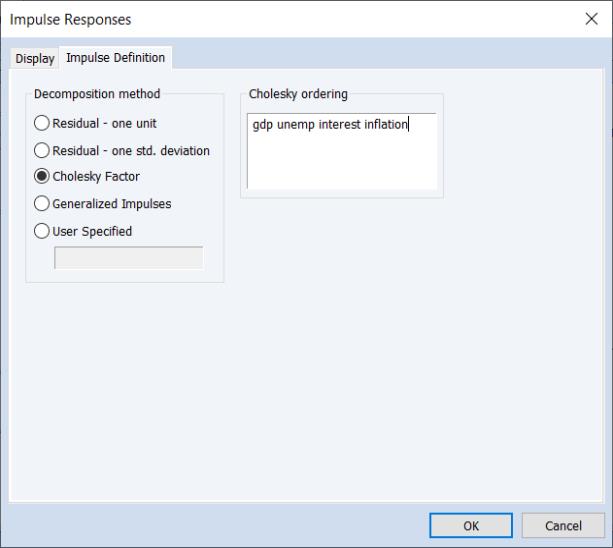
Task: Click the text field under User Specified
Action: (128, 258)
